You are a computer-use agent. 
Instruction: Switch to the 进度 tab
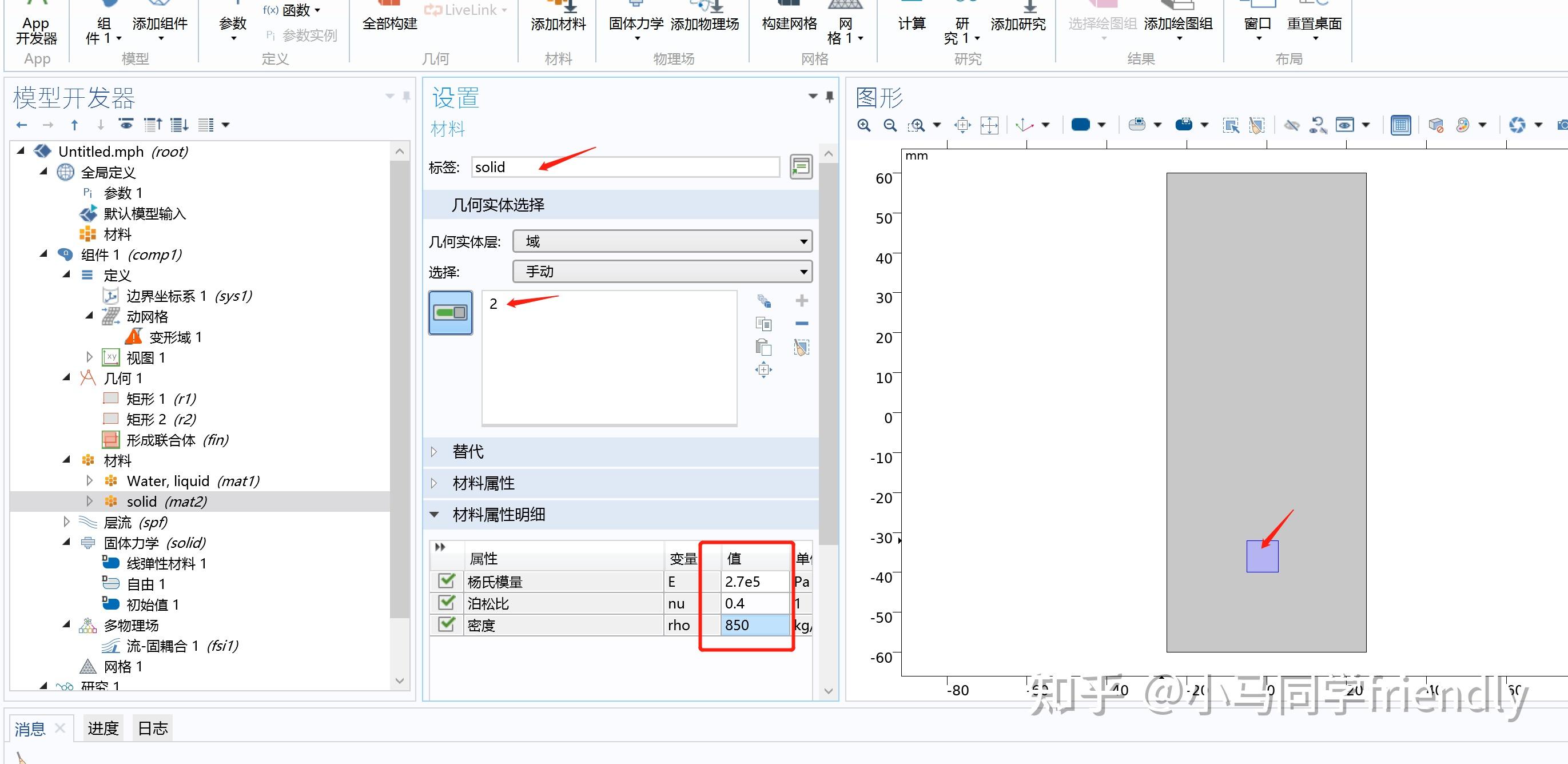click(102, 727)
